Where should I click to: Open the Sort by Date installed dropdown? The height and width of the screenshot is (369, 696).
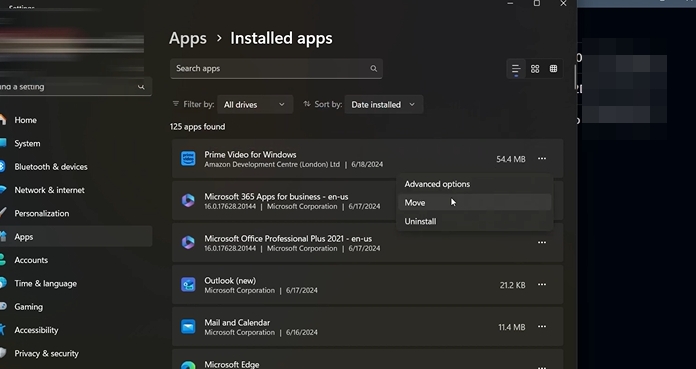[x=384, y=105]
